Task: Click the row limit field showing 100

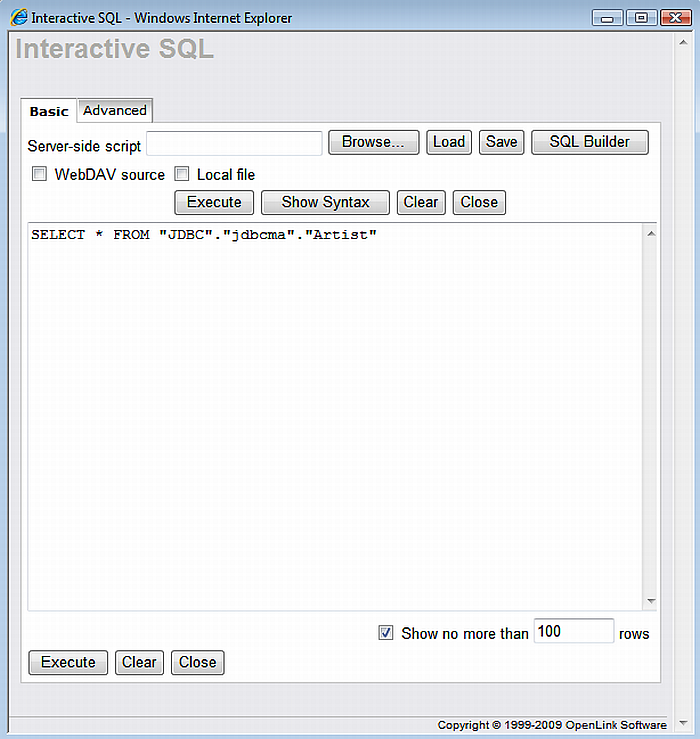Action: [573, 631]
